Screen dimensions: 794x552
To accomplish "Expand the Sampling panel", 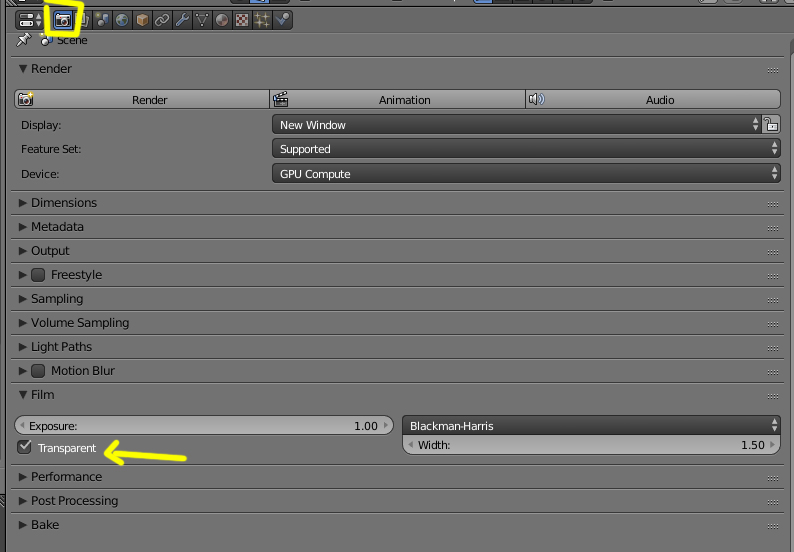I will point(23,299).
